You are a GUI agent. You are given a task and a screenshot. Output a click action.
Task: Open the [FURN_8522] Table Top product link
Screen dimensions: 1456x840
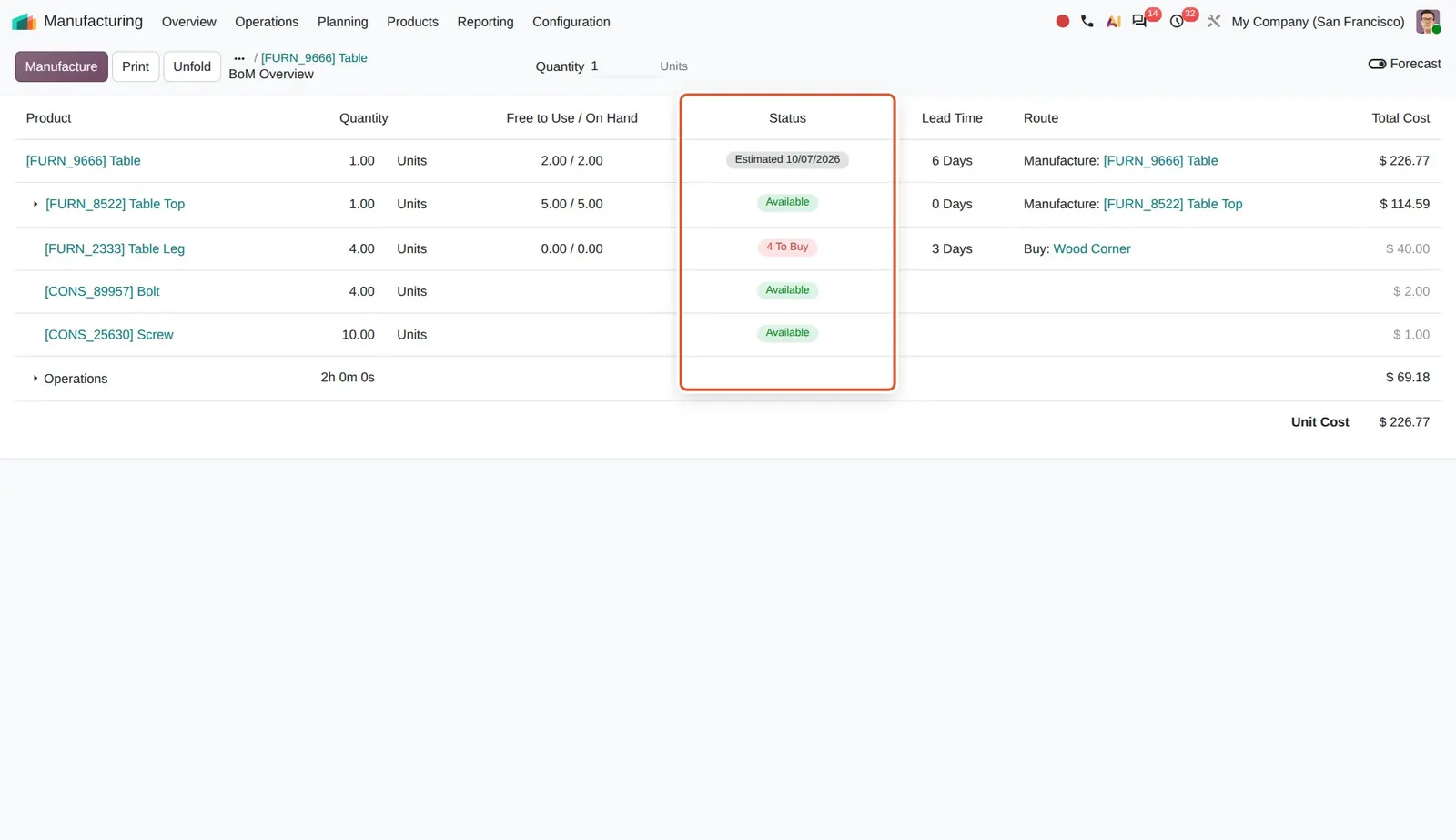point(115,204)
